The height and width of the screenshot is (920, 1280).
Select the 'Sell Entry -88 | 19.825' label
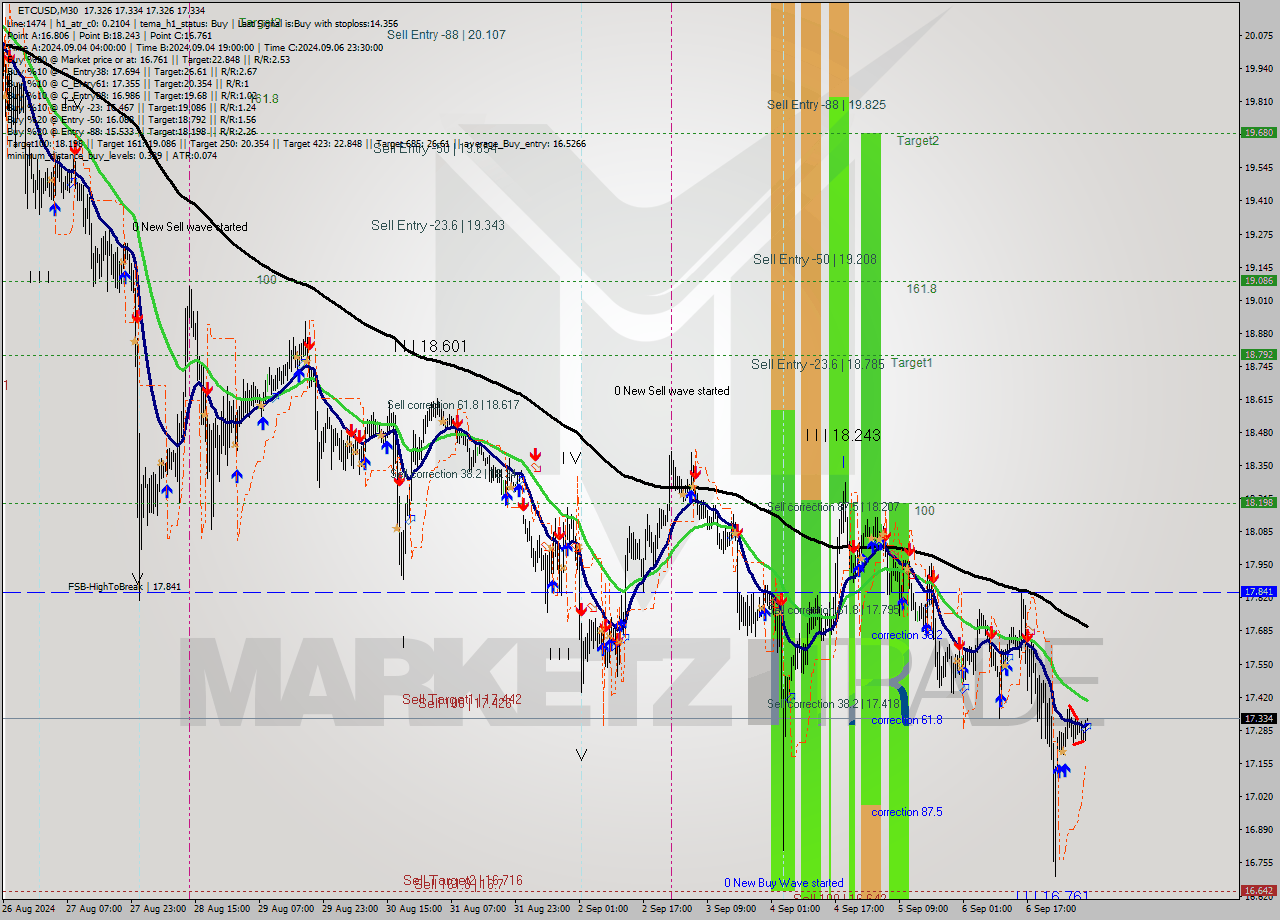(826, 104)
